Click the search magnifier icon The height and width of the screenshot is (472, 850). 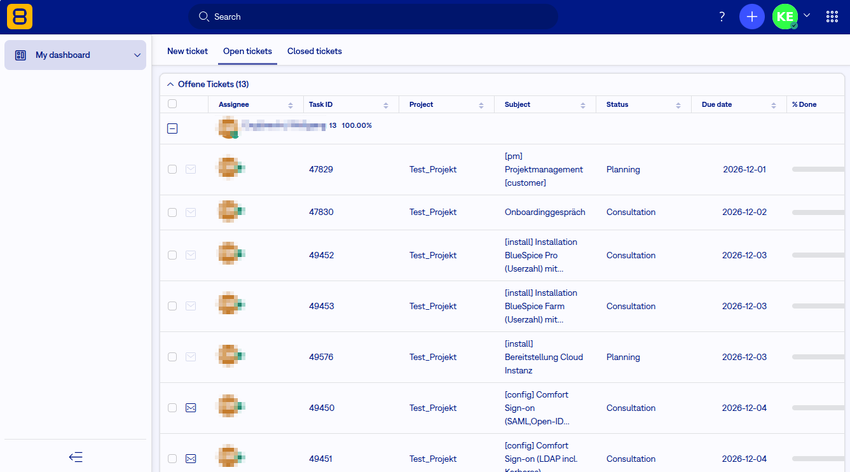(x=203, y=17)
